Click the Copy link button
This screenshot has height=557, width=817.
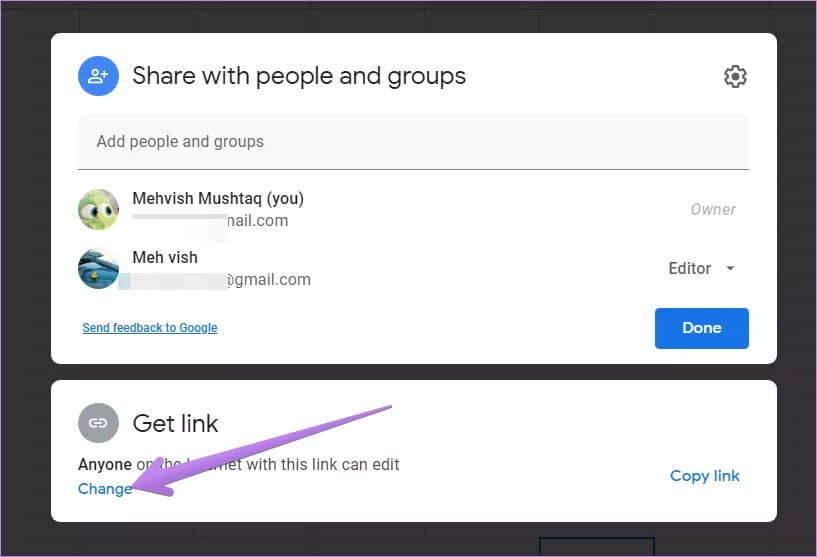point(704,476)
